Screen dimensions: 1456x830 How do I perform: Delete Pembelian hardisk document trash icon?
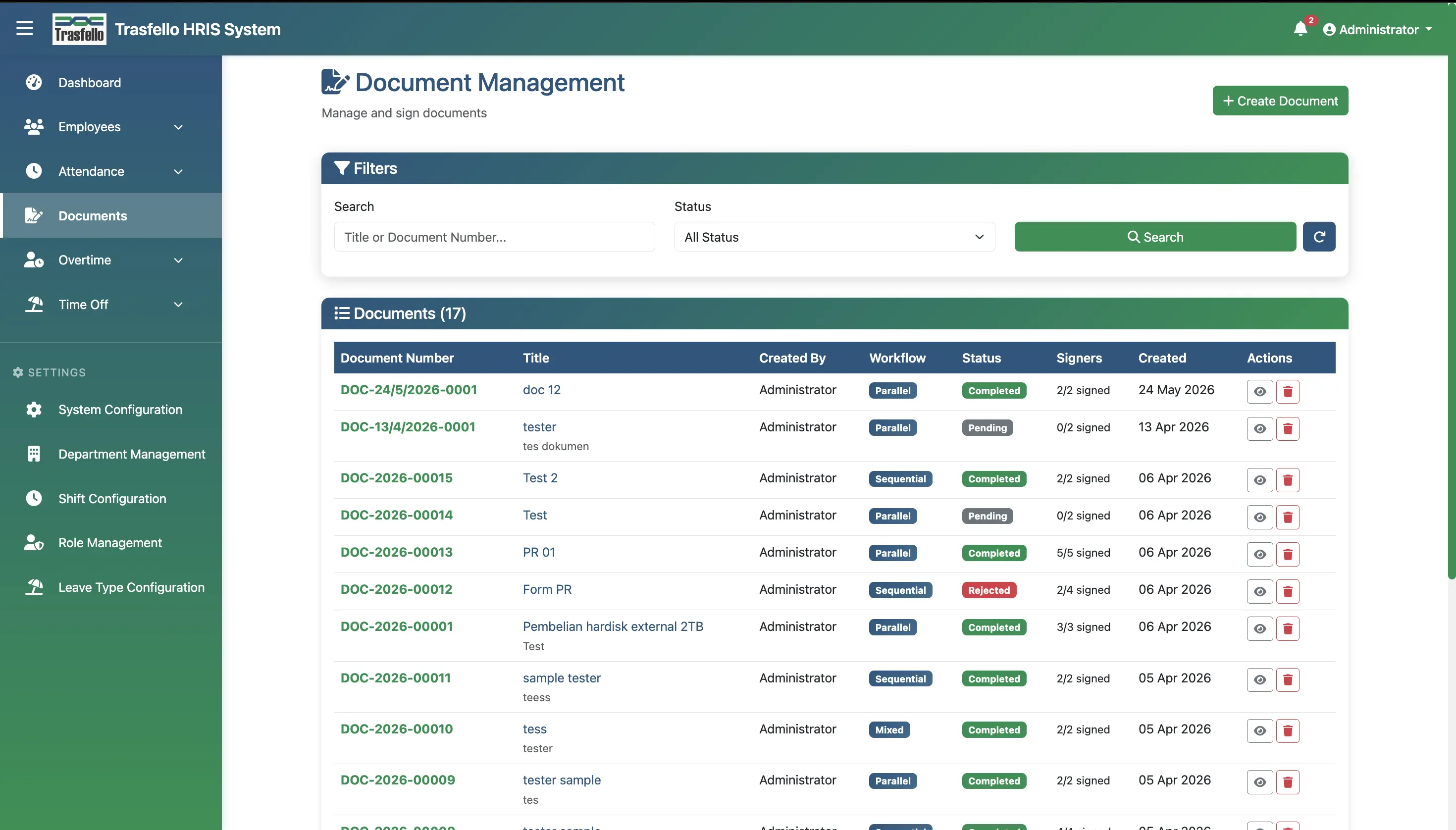pyautogui.click(x=1287, y=628)
